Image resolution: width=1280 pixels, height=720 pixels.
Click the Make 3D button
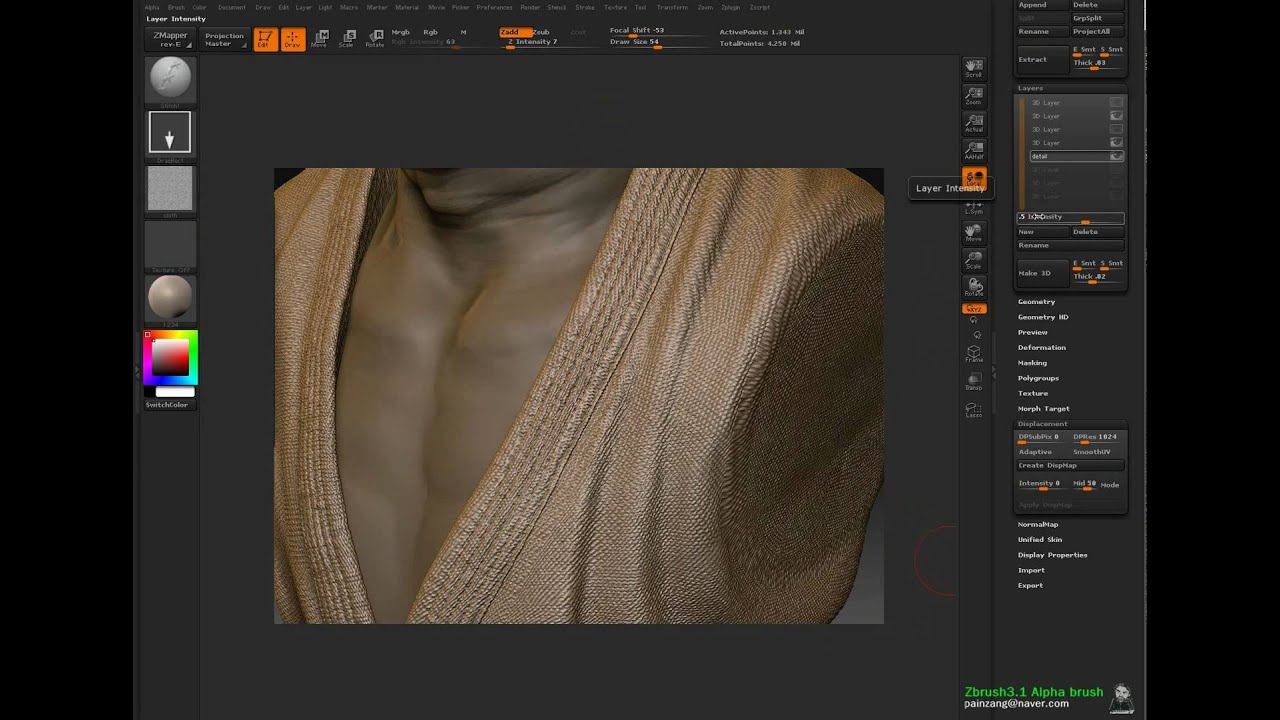click(1042, 273)
